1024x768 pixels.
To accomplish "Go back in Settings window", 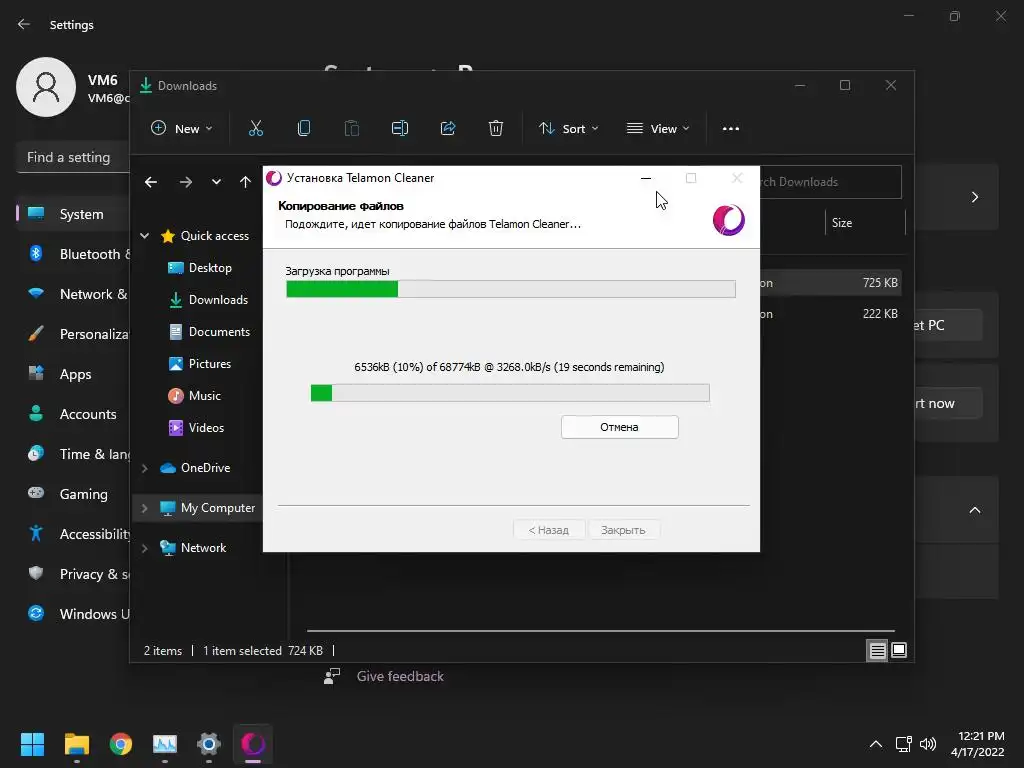I will [x=24, y=24].
